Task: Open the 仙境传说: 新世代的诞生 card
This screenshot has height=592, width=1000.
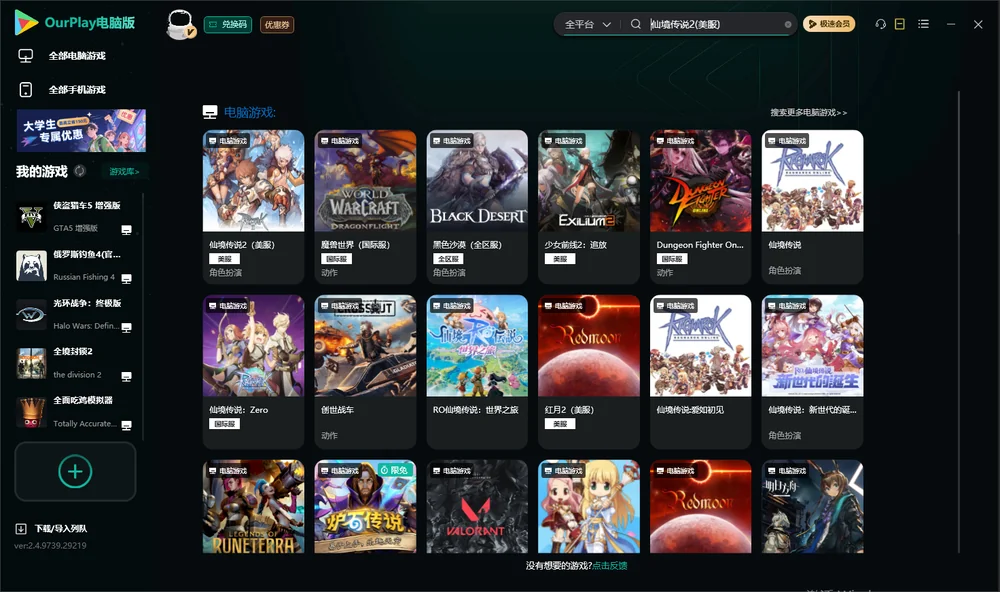Action: [x=812, y=371]
